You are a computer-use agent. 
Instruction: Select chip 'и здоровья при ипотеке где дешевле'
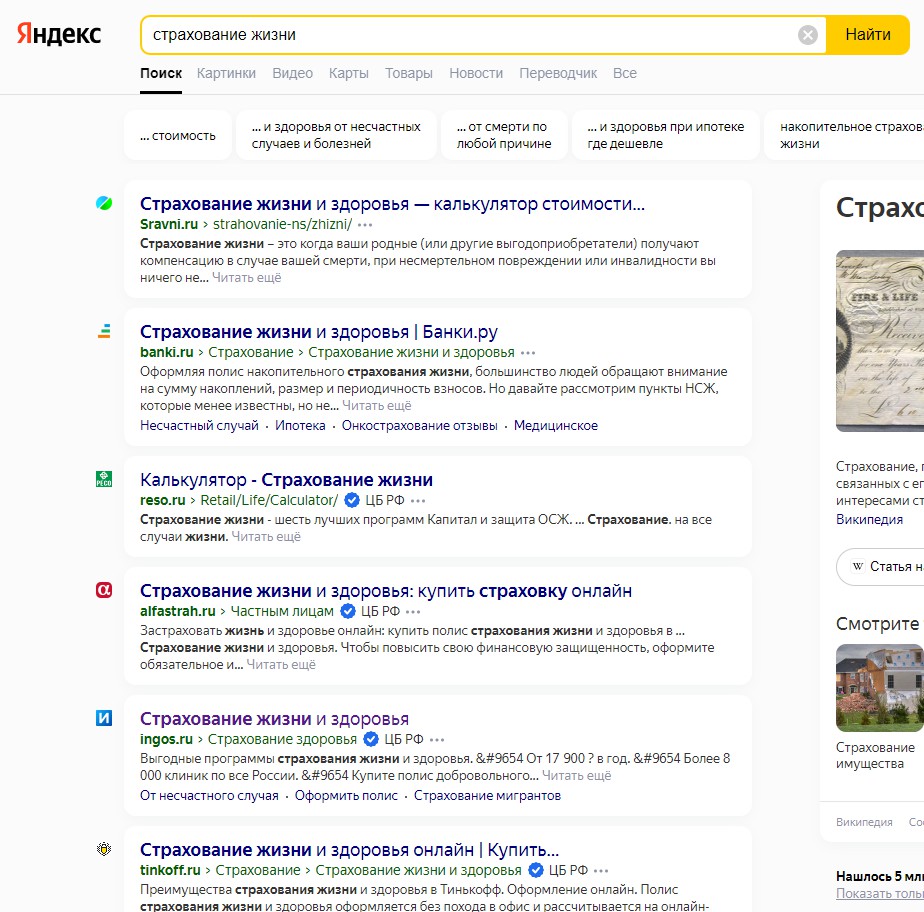(x=665, y=136)
